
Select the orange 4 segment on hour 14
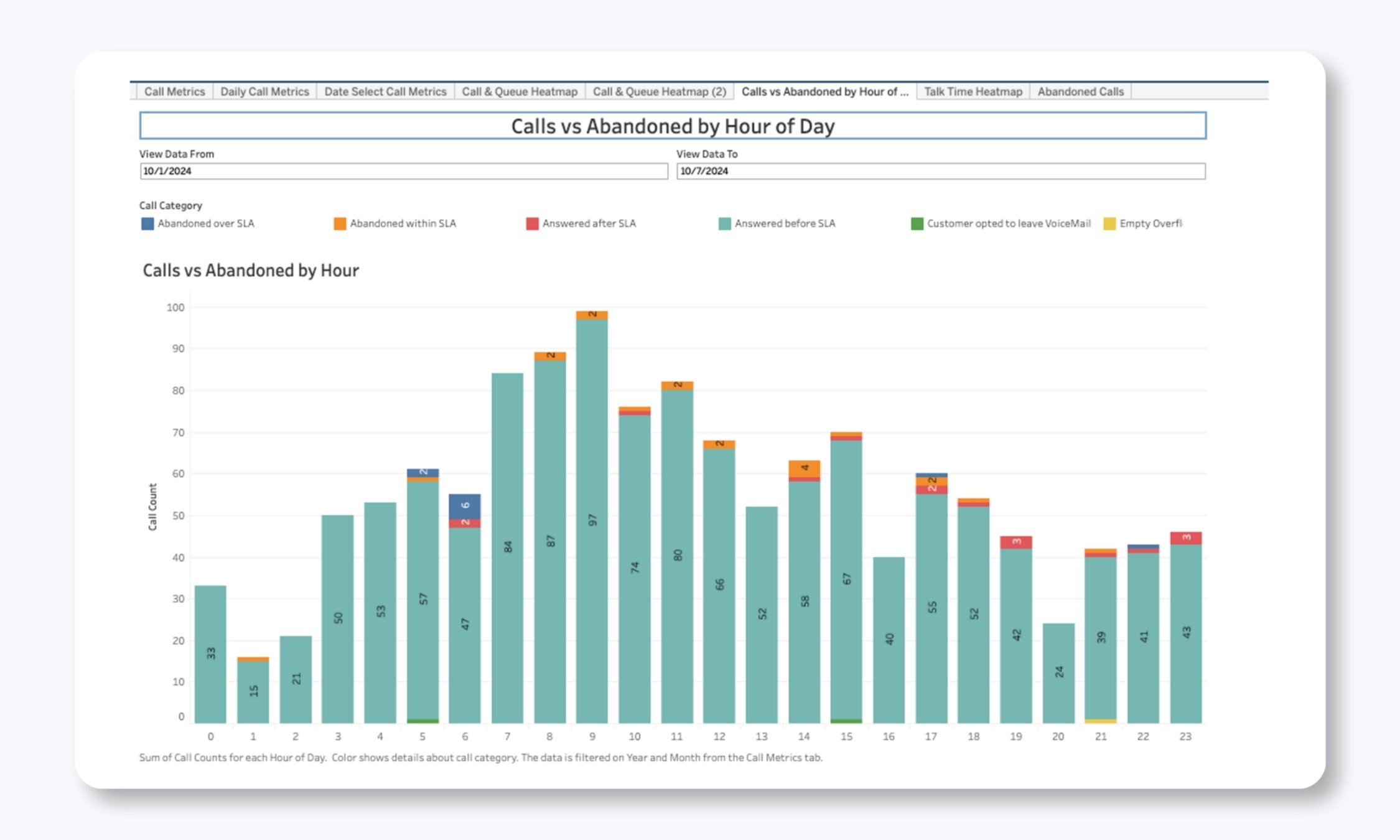click(804, 468)
